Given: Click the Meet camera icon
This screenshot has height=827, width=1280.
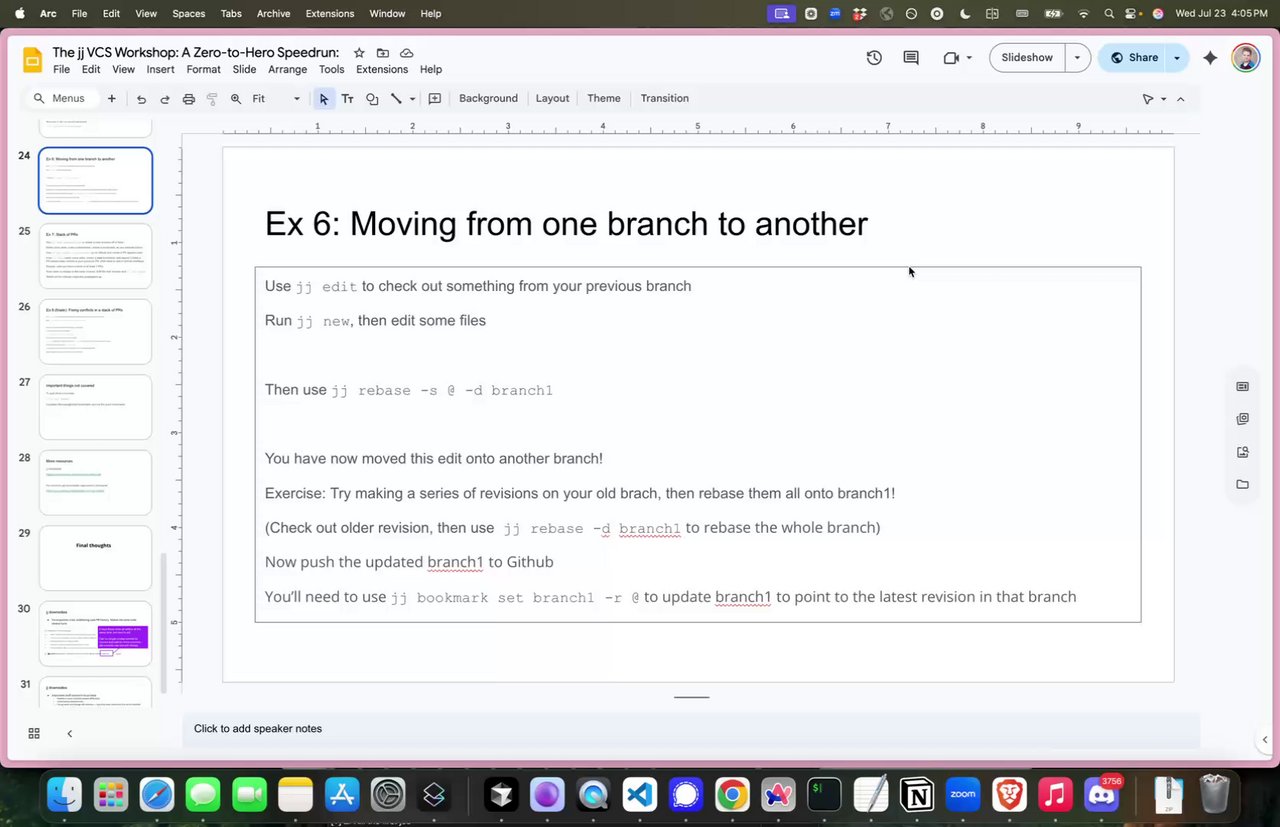Looking at the screenshot, I should (x=951, y=58).
